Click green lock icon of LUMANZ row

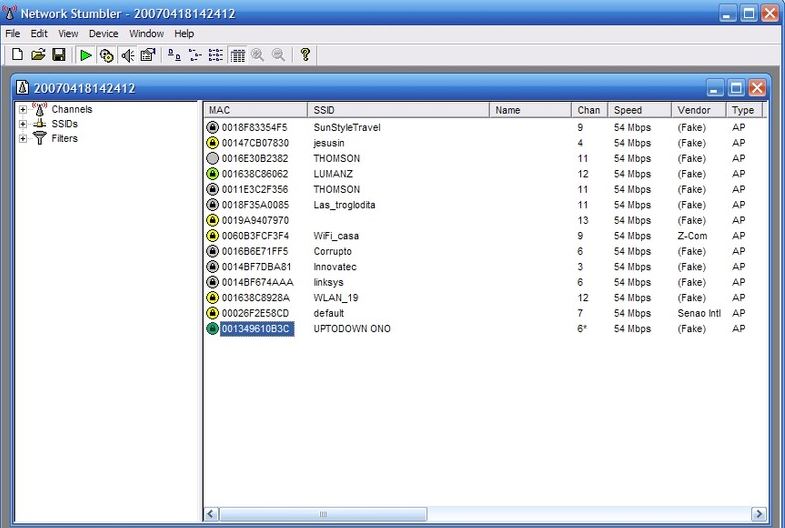coord(212,174)
